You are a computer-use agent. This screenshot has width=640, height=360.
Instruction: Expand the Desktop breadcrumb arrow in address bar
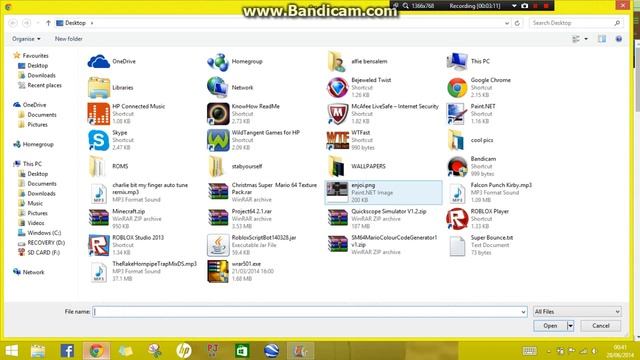[92, 23]
